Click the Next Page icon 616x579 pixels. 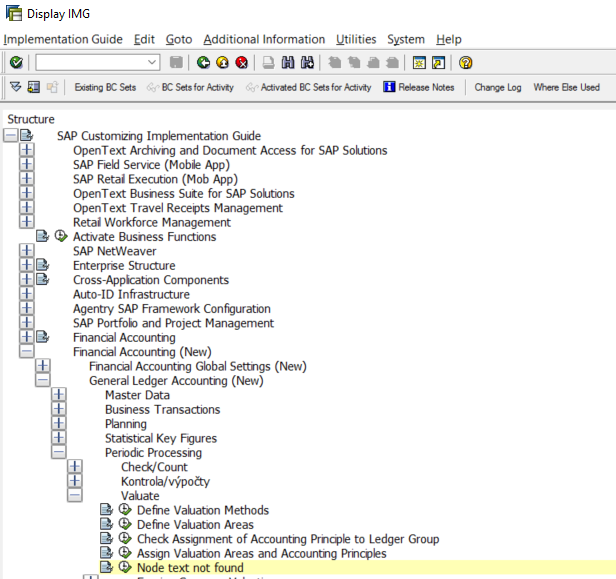[x=373, y=62]
